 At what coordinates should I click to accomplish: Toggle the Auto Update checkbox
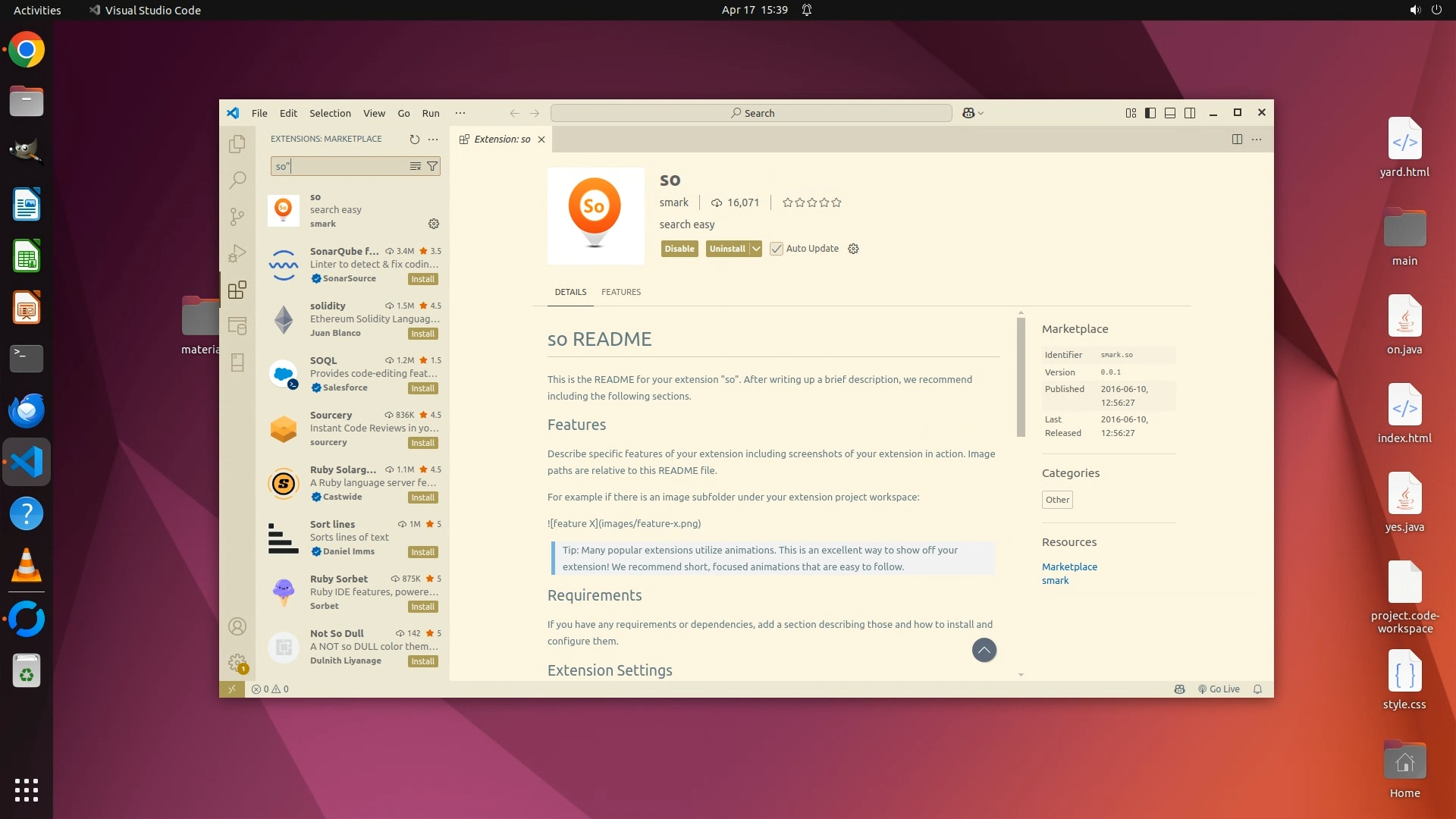click(x=777, y=249)
